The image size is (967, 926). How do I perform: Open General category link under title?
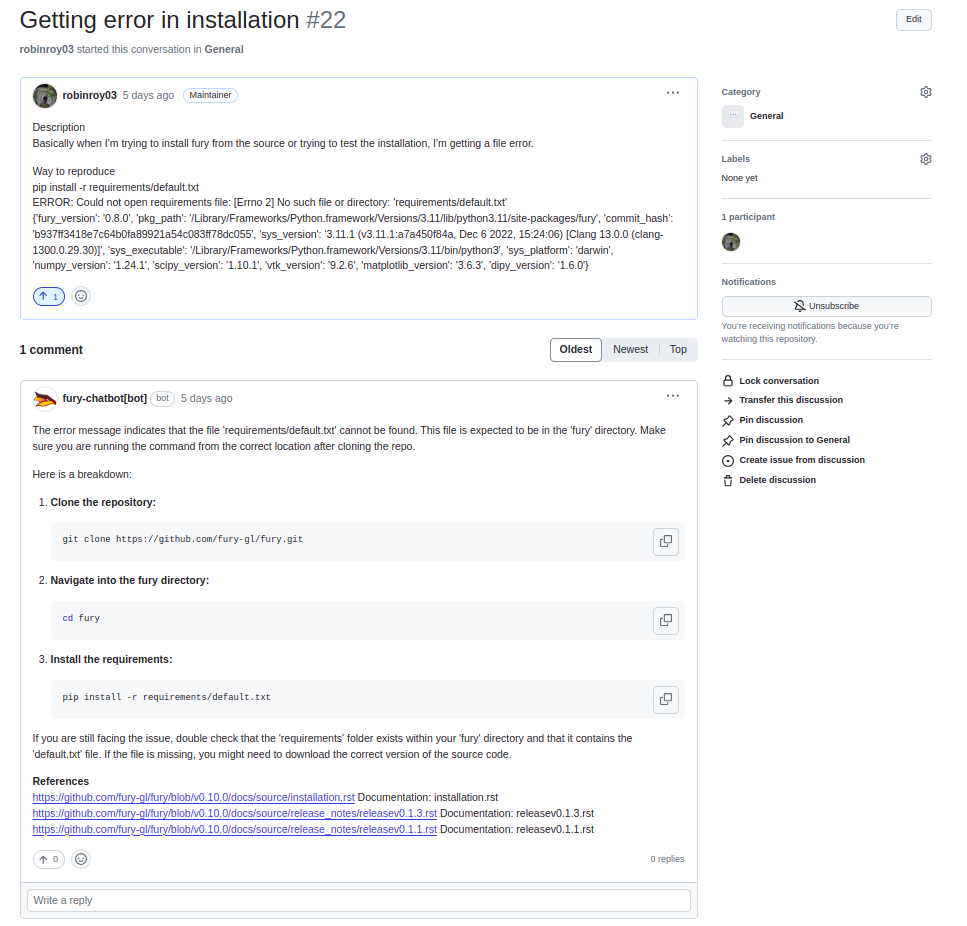tap(224, 49)
